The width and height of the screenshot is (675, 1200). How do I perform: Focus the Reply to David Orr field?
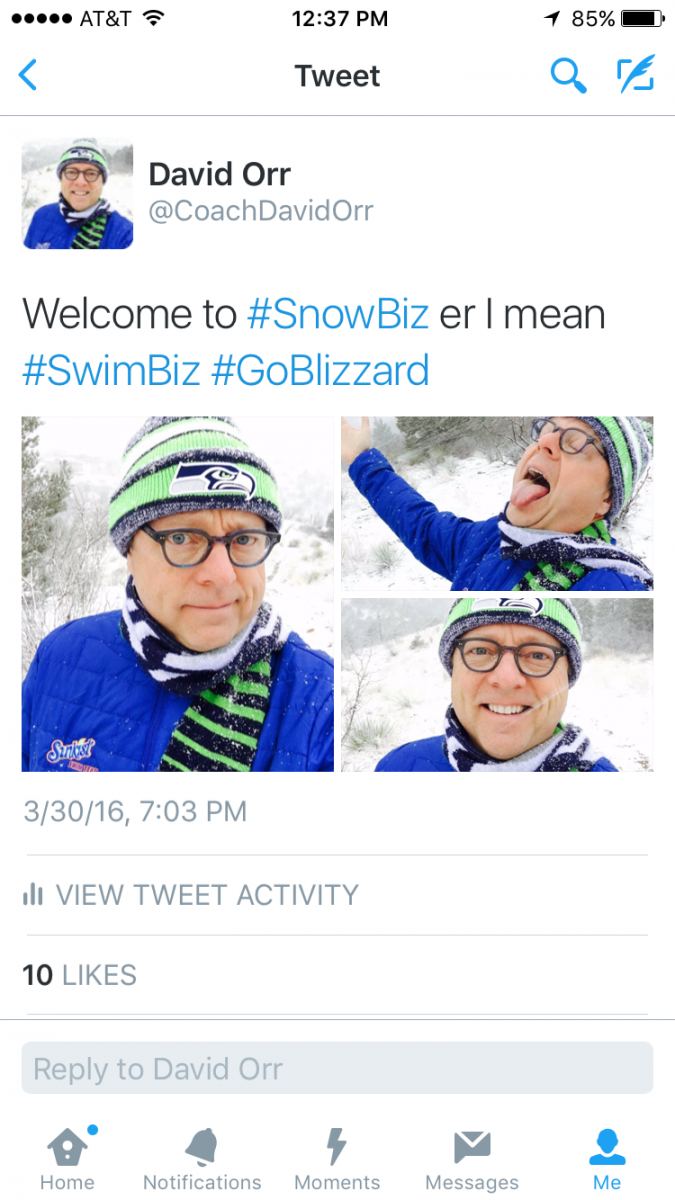coord(337,1068)
